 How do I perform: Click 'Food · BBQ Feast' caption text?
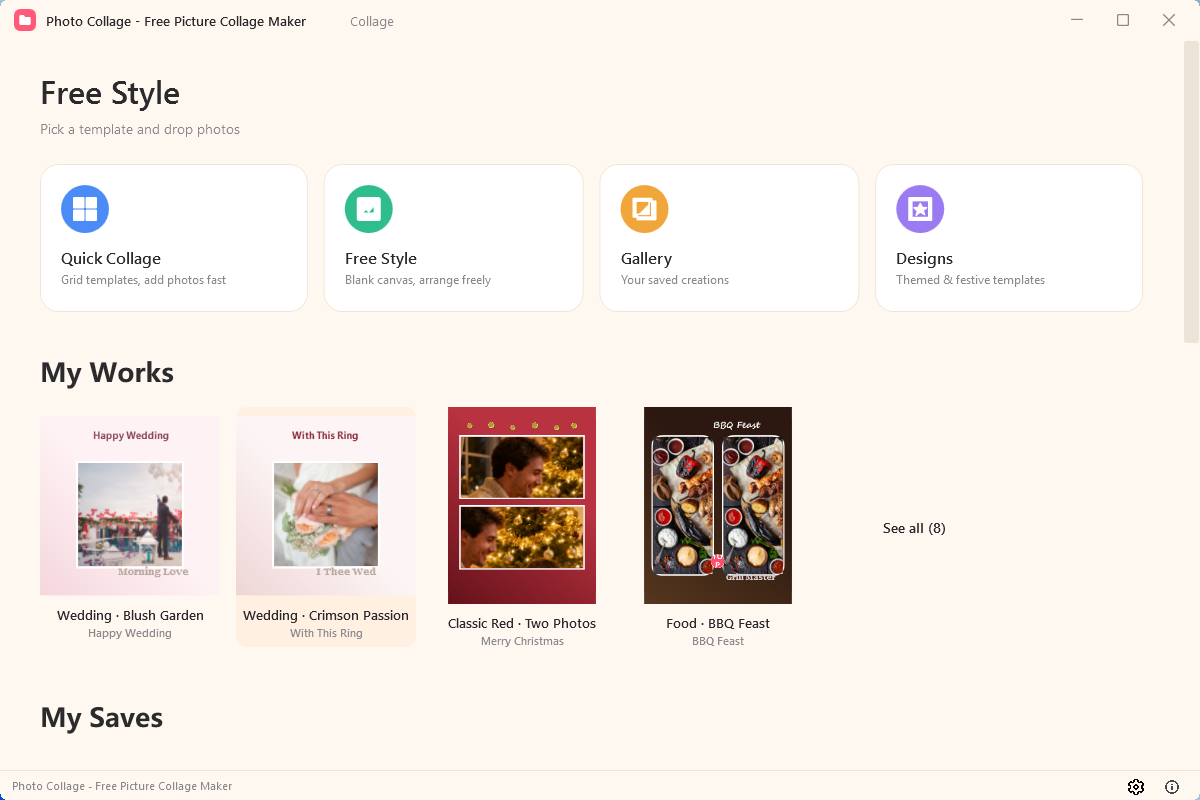[718, 624]
